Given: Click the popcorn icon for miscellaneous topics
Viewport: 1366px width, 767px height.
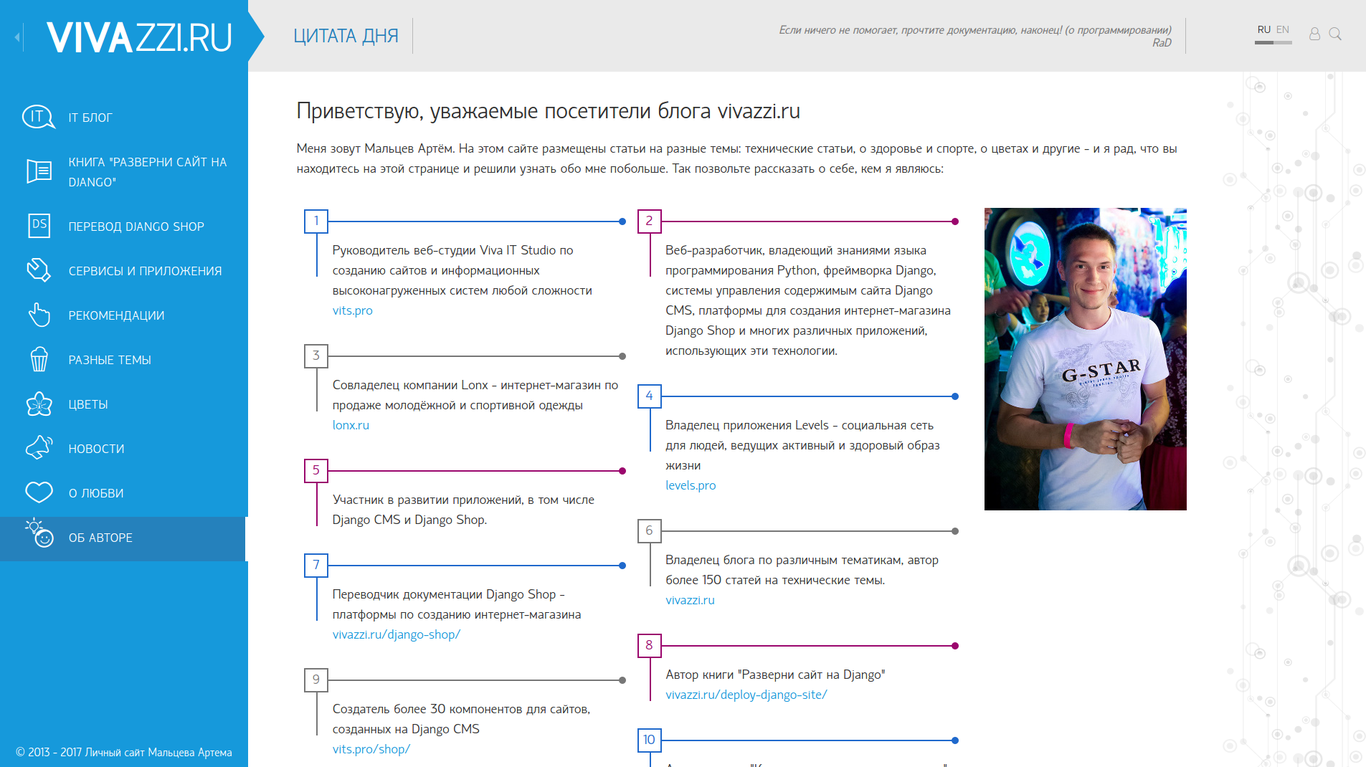Looking at the screenshot, I should [x=38, y=360].
